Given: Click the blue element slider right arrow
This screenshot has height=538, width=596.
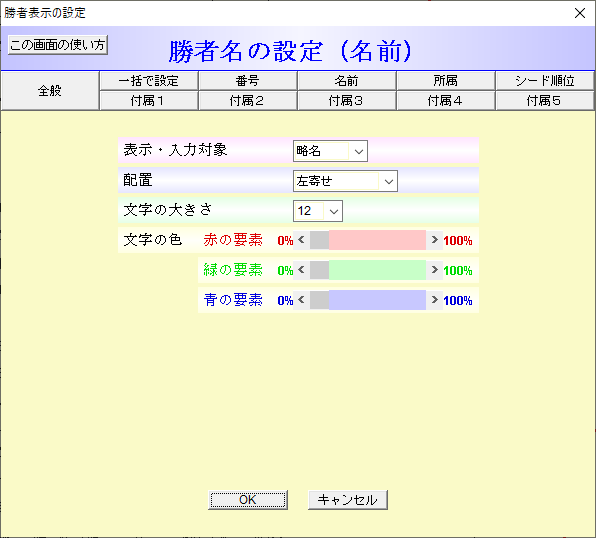Looking at the screenshot, I should coord(434,300).
